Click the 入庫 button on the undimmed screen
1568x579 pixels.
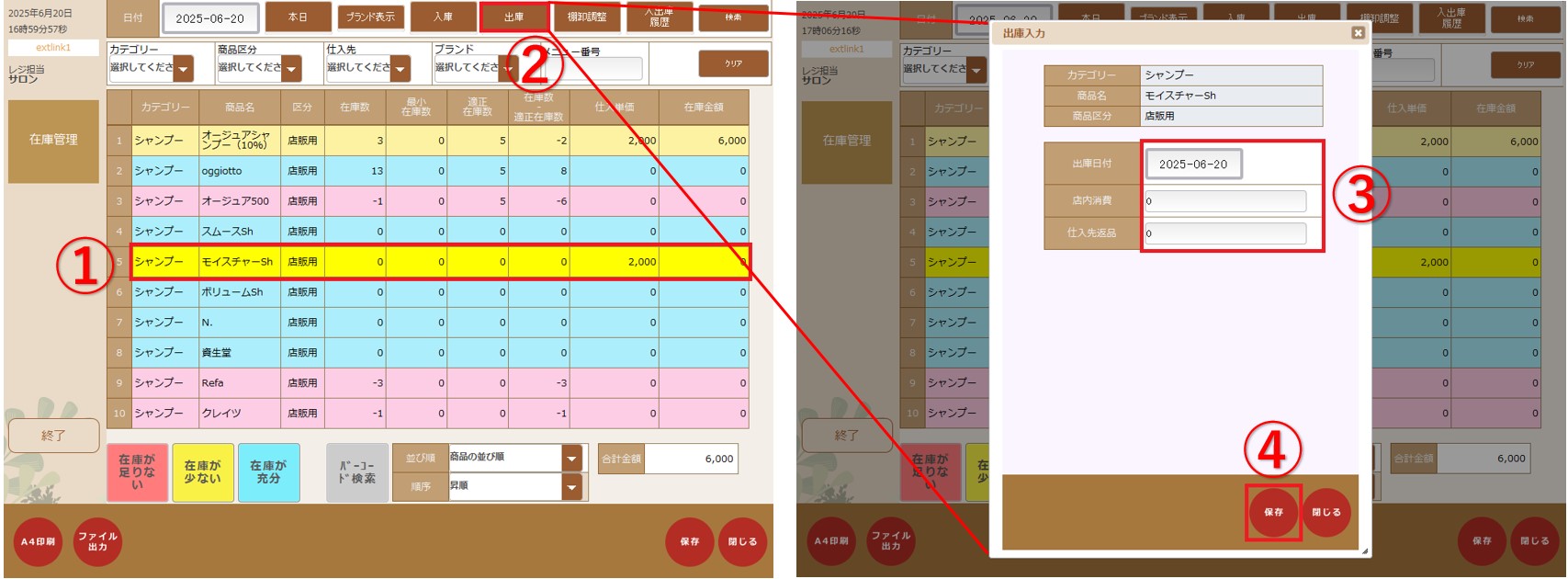(x=443, y=17)
